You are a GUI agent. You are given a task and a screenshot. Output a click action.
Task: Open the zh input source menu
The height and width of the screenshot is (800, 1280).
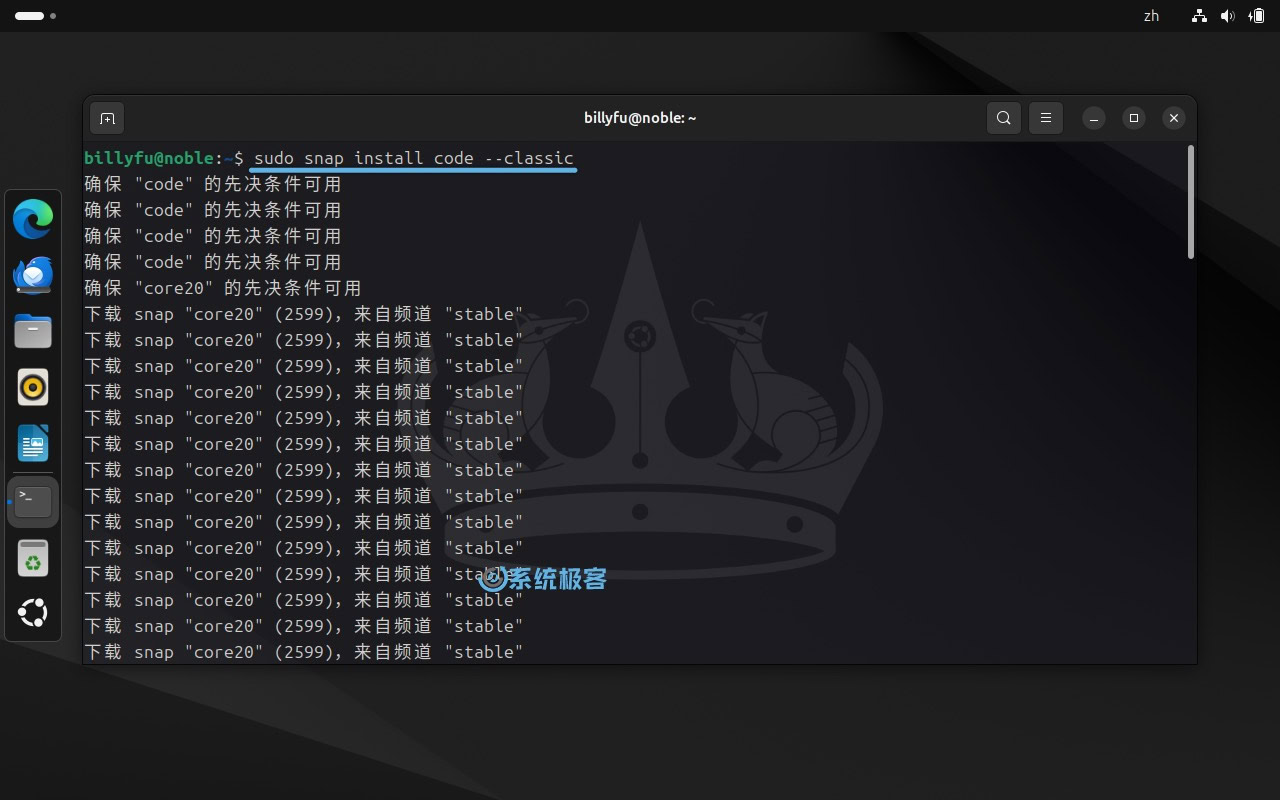pyautogui.click(x=1151, y=16)
